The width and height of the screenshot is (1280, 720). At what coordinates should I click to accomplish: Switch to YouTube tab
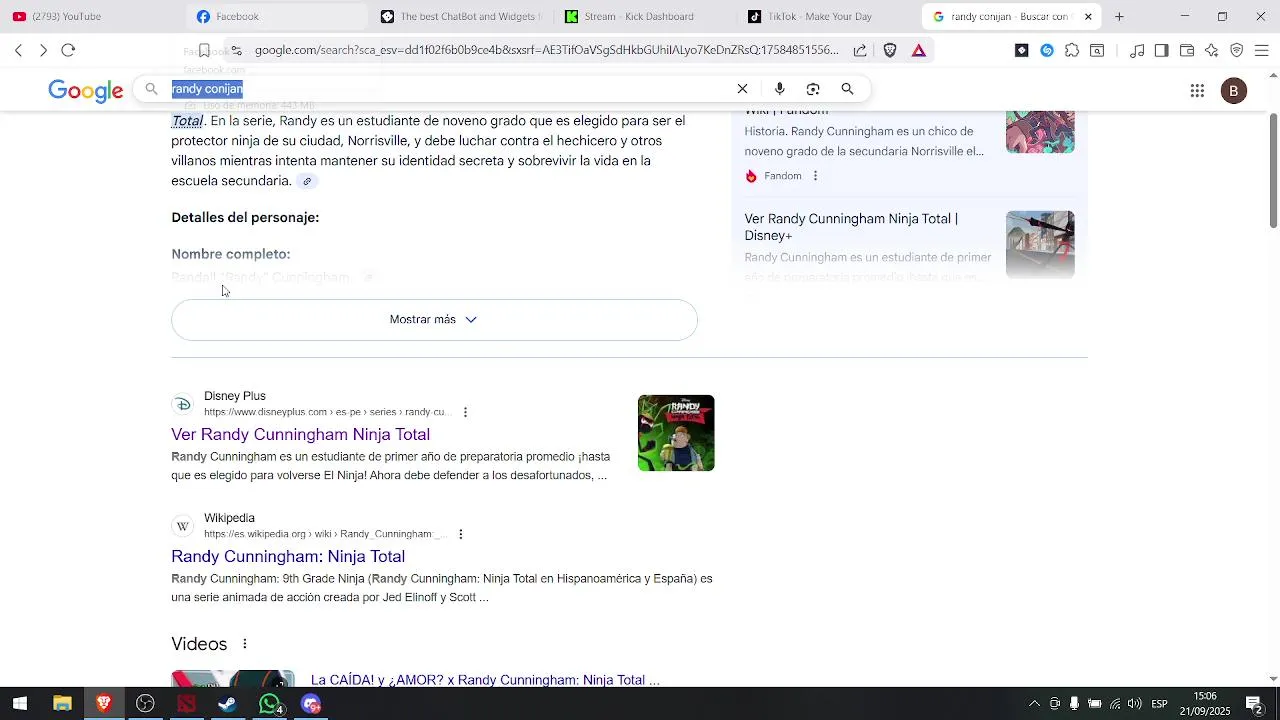point(90,16)
